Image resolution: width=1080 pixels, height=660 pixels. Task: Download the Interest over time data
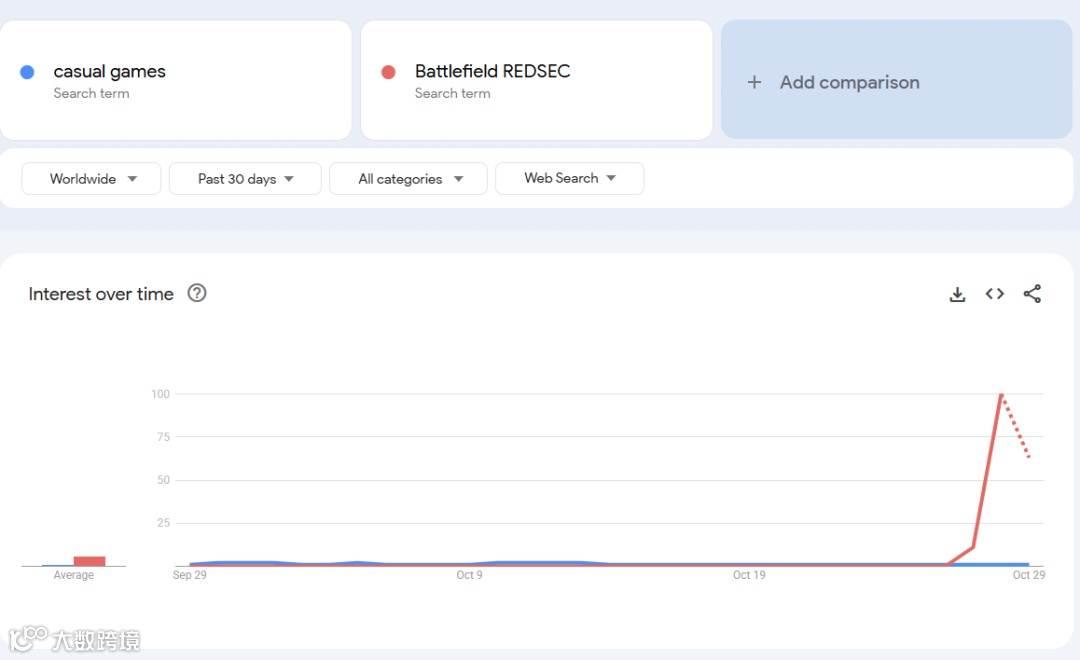coord(957,294)
